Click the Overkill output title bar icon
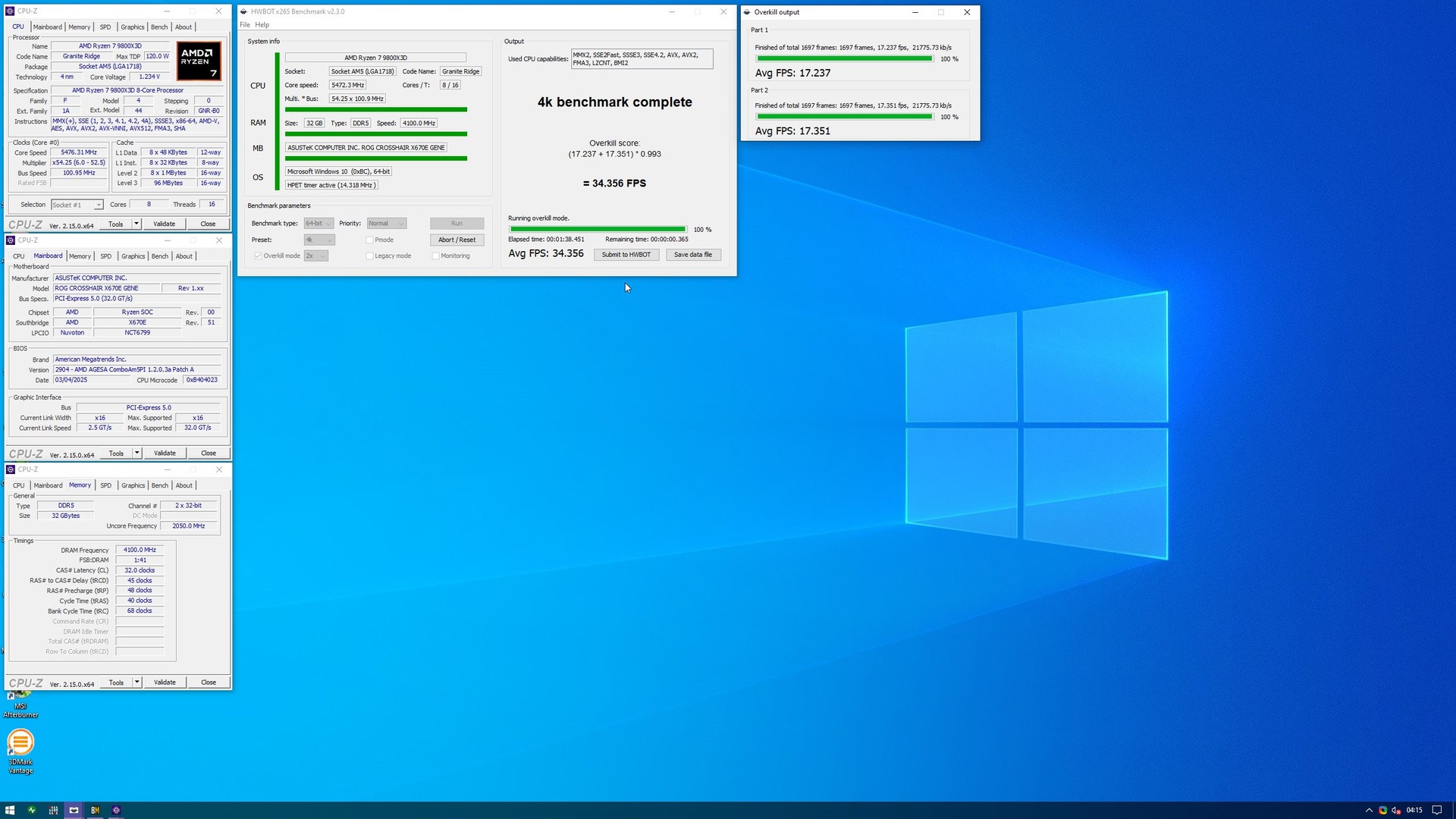 pyautogui.click(x=747, y=12)
